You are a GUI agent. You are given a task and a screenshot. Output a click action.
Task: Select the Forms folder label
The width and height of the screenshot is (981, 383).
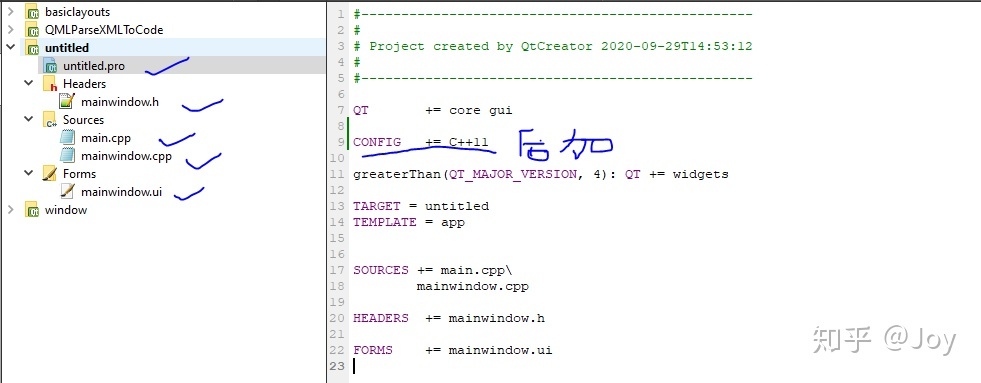[79, 173]
